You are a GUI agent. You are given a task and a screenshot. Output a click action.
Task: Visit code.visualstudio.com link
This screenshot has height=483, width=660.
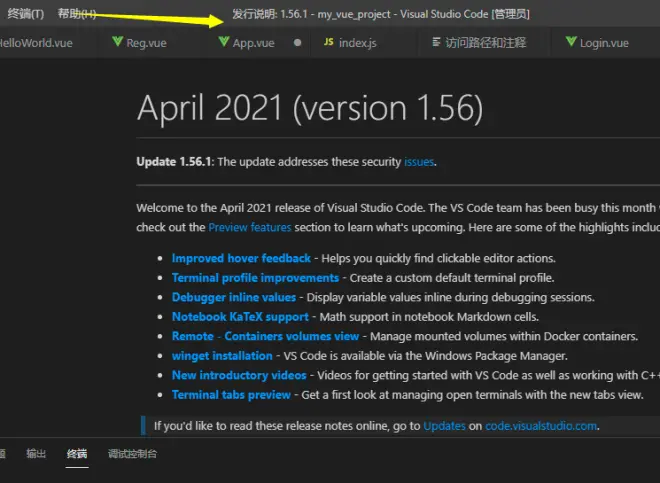pyautogui.click(x=541, y=426)
